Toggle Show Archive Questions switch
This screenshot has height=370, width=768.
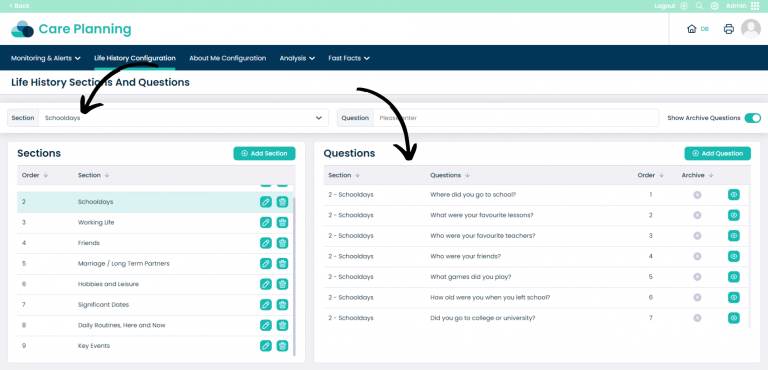tap(753, 118)
